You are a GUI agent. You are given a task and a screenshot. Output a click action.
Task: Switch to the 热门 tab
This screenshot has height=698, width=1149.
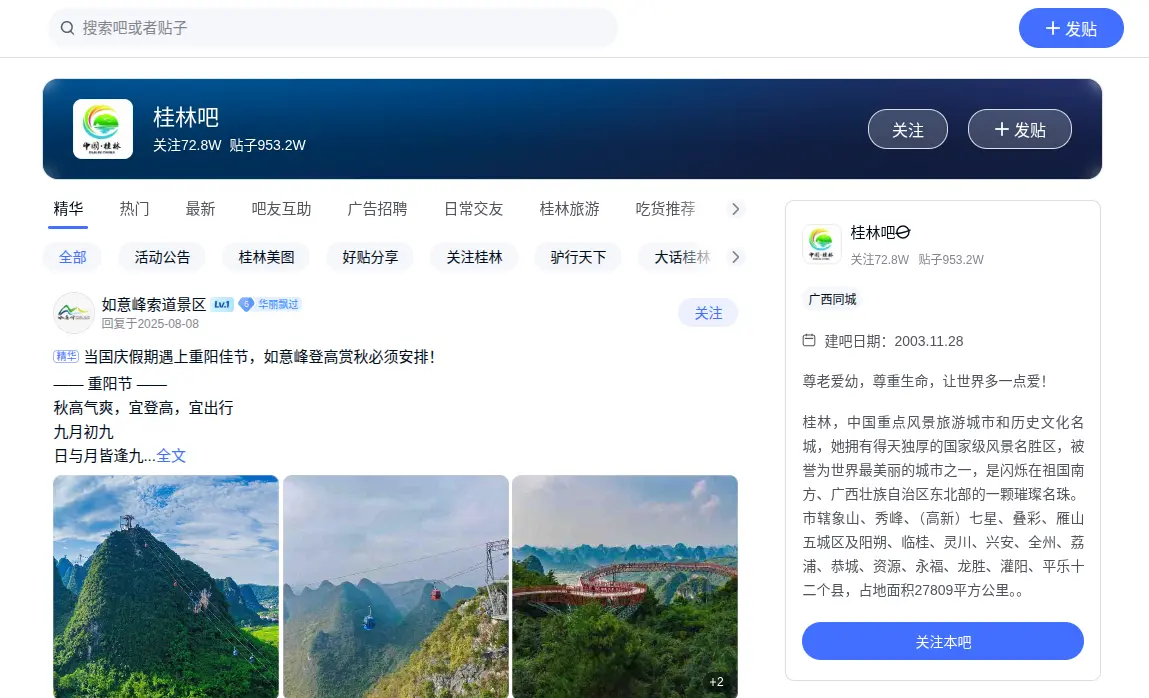(134, 209)
